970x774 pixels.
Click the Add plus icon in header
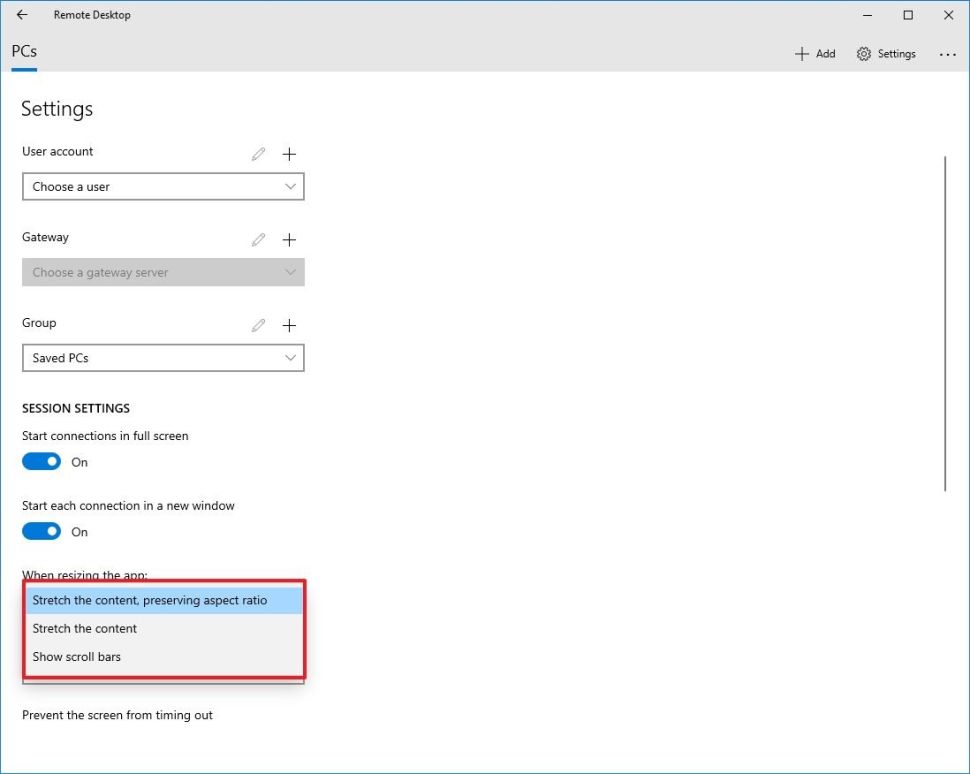(x=802, y=54)
